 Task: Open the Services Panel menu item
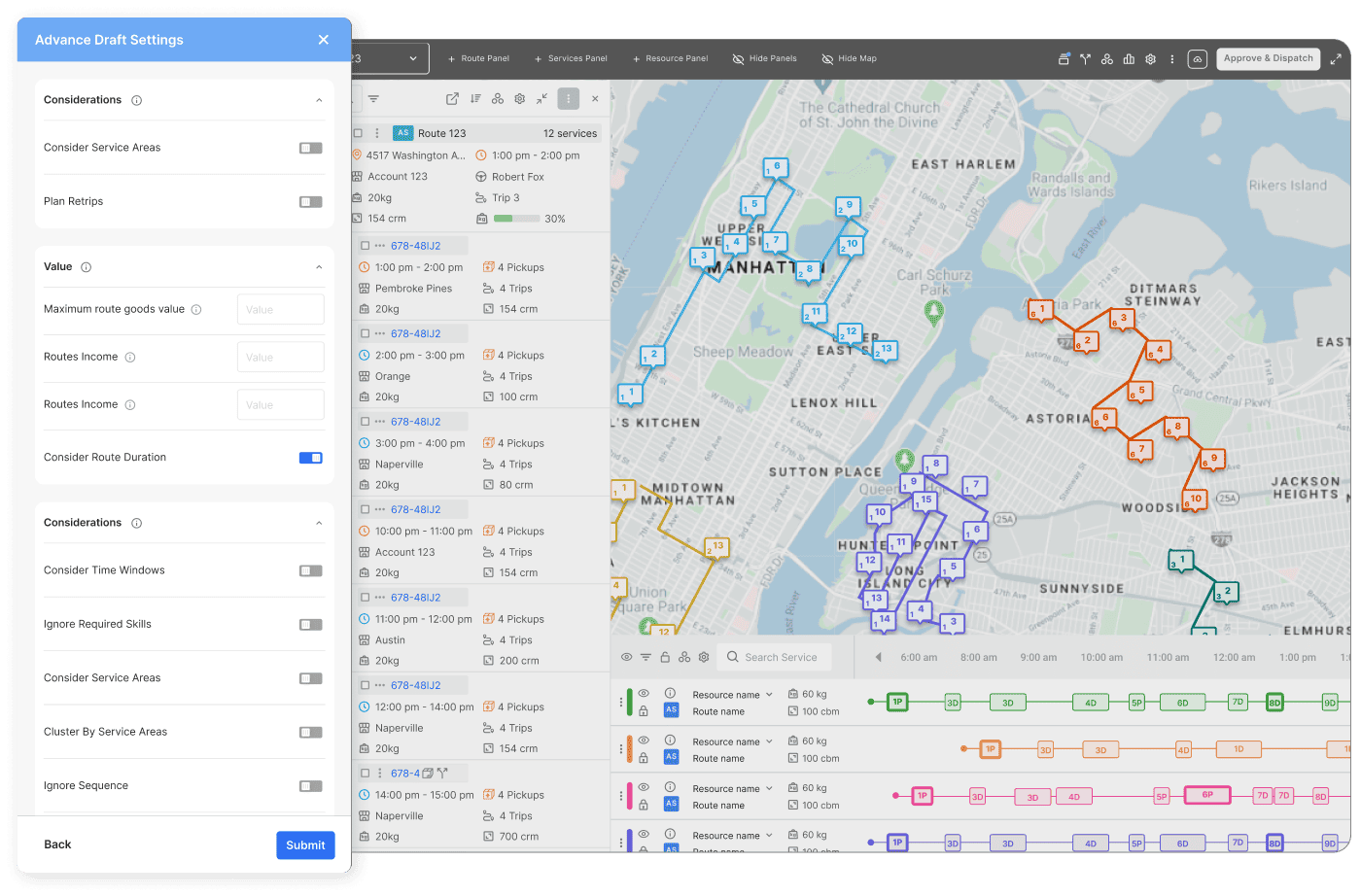click(x=571, y=58)
